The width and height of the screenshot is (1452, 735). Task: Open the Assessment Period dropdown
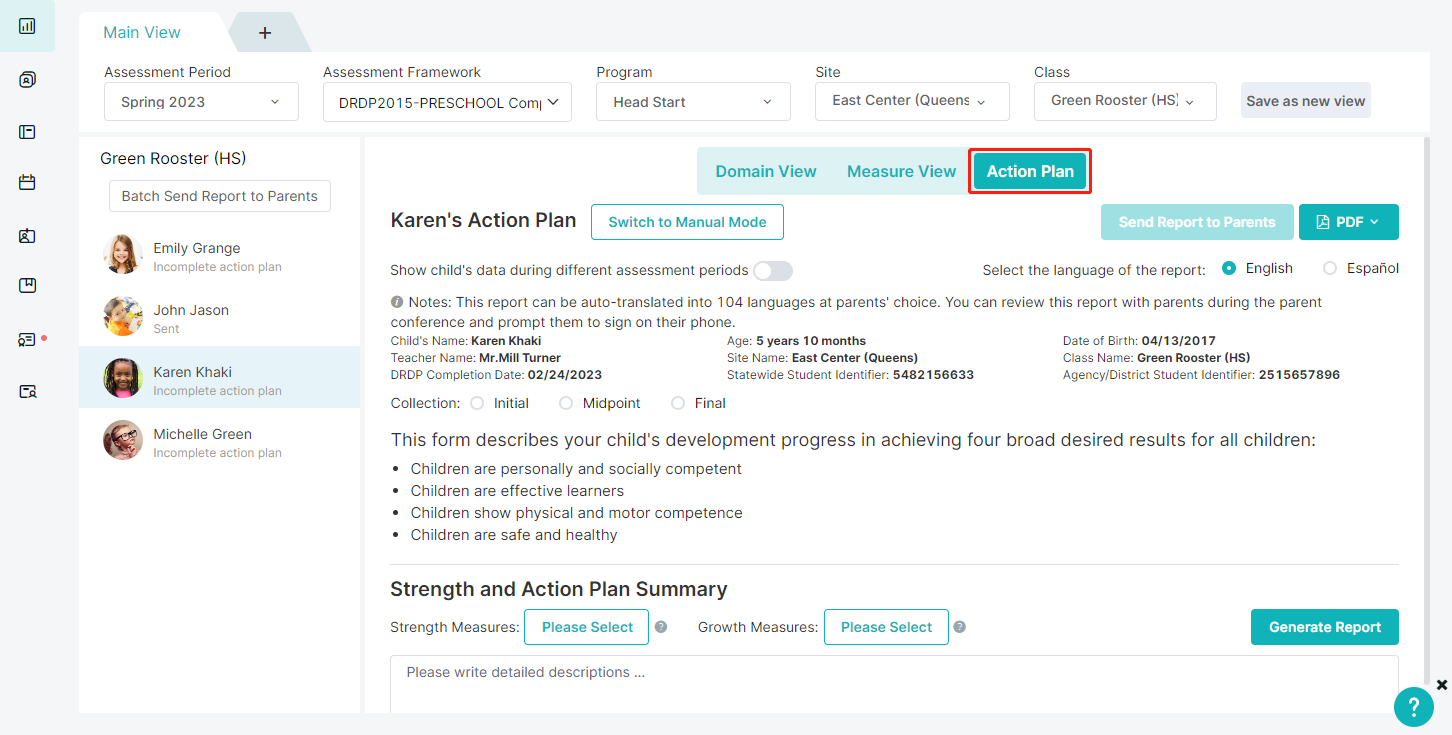point(201,102)
